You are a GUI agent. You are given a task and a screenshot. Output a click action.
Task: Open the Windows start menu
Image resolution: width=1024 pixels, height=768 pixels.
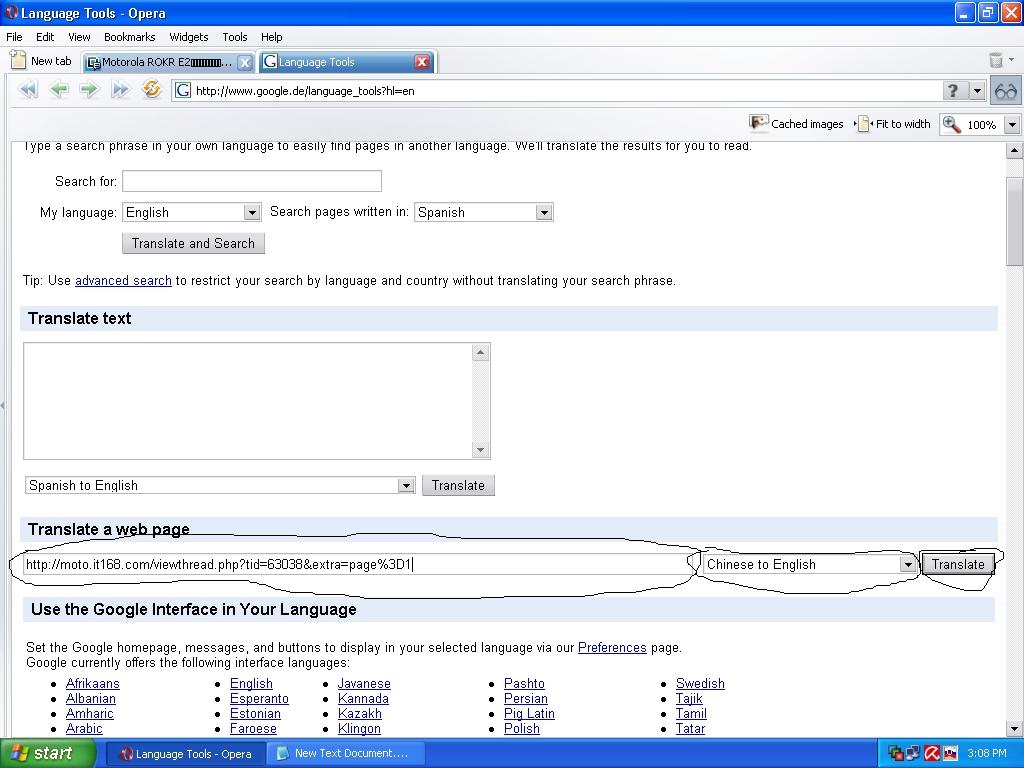46,753
